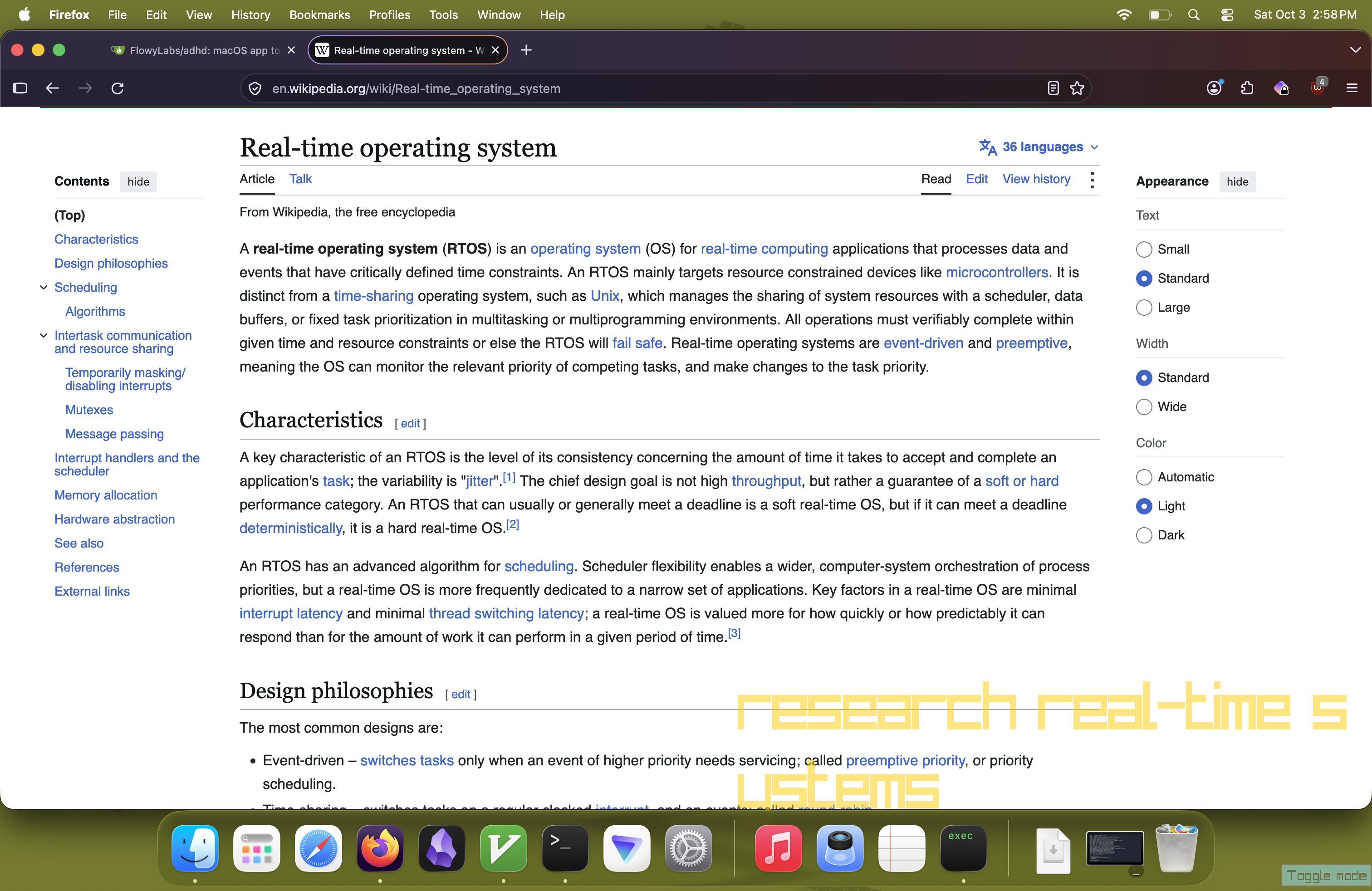The height and width of the screenshot is (891, 1372).
Task: Open the Tools menu
Action: pyautogui.click(x=443, y=15)
